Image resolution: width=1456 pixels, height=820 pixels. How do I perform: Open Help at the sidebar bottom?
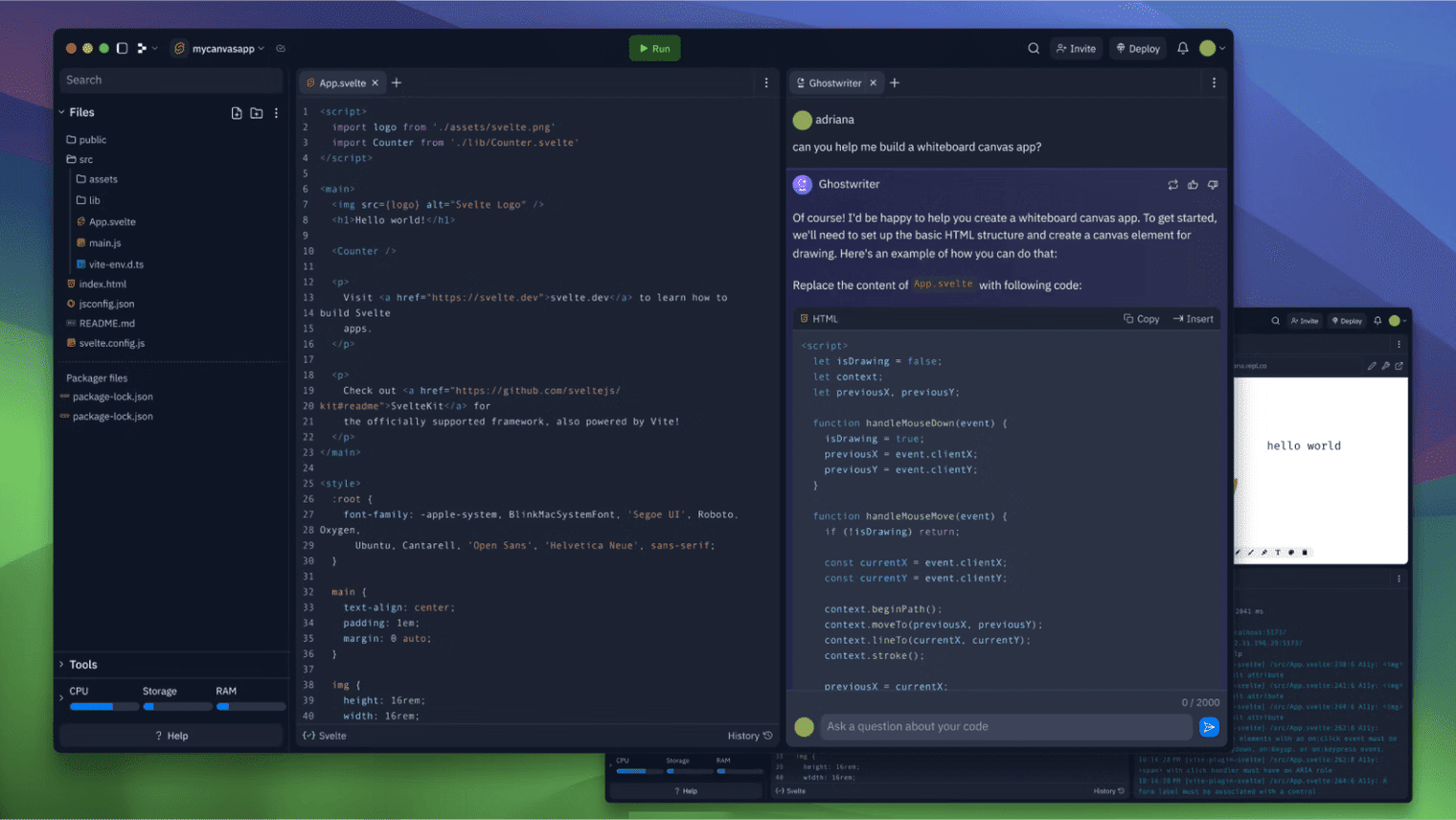(171, 736)
